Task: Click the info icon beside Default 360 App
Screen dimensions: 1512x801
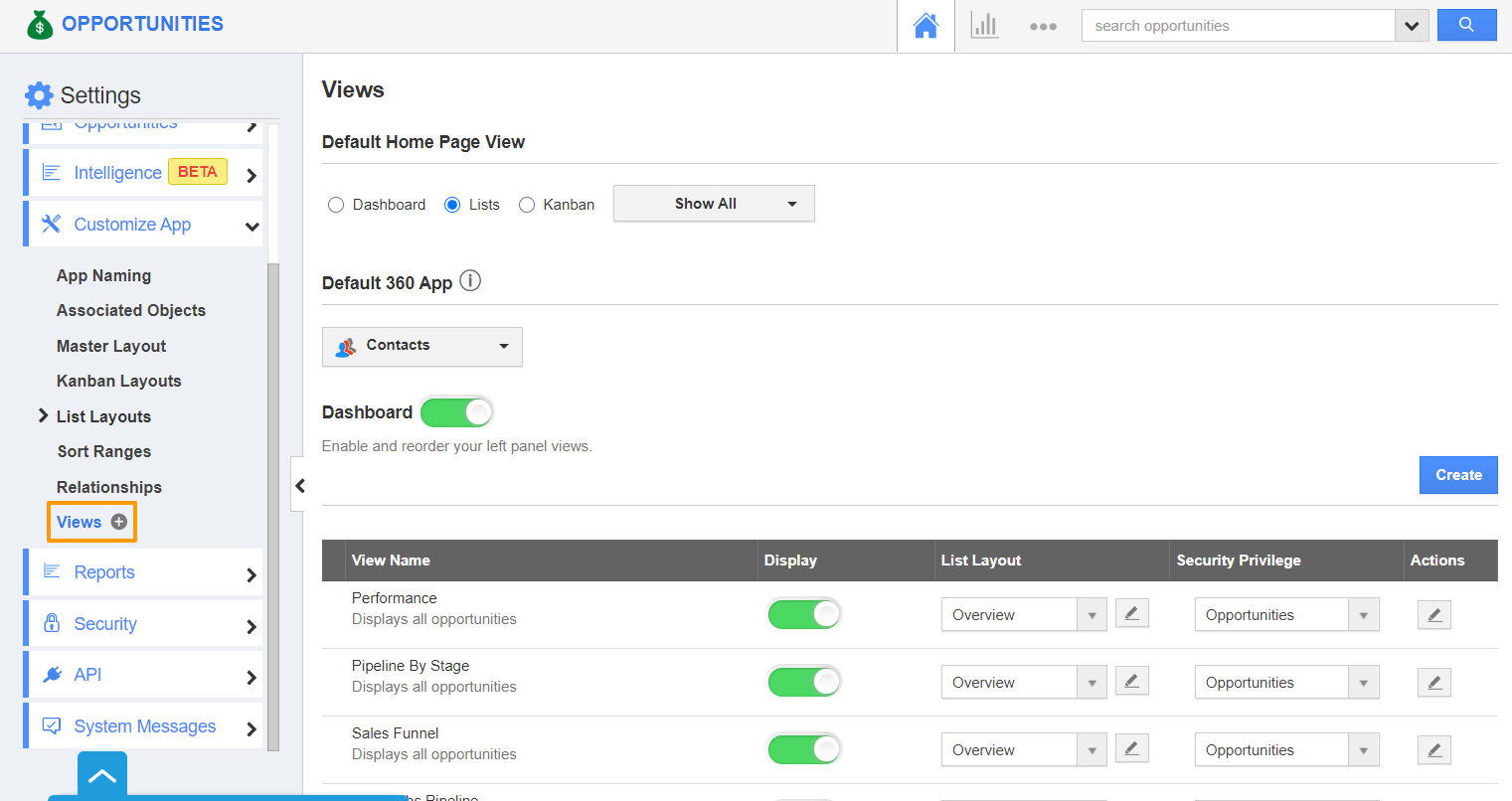Action: pos(470,281)
